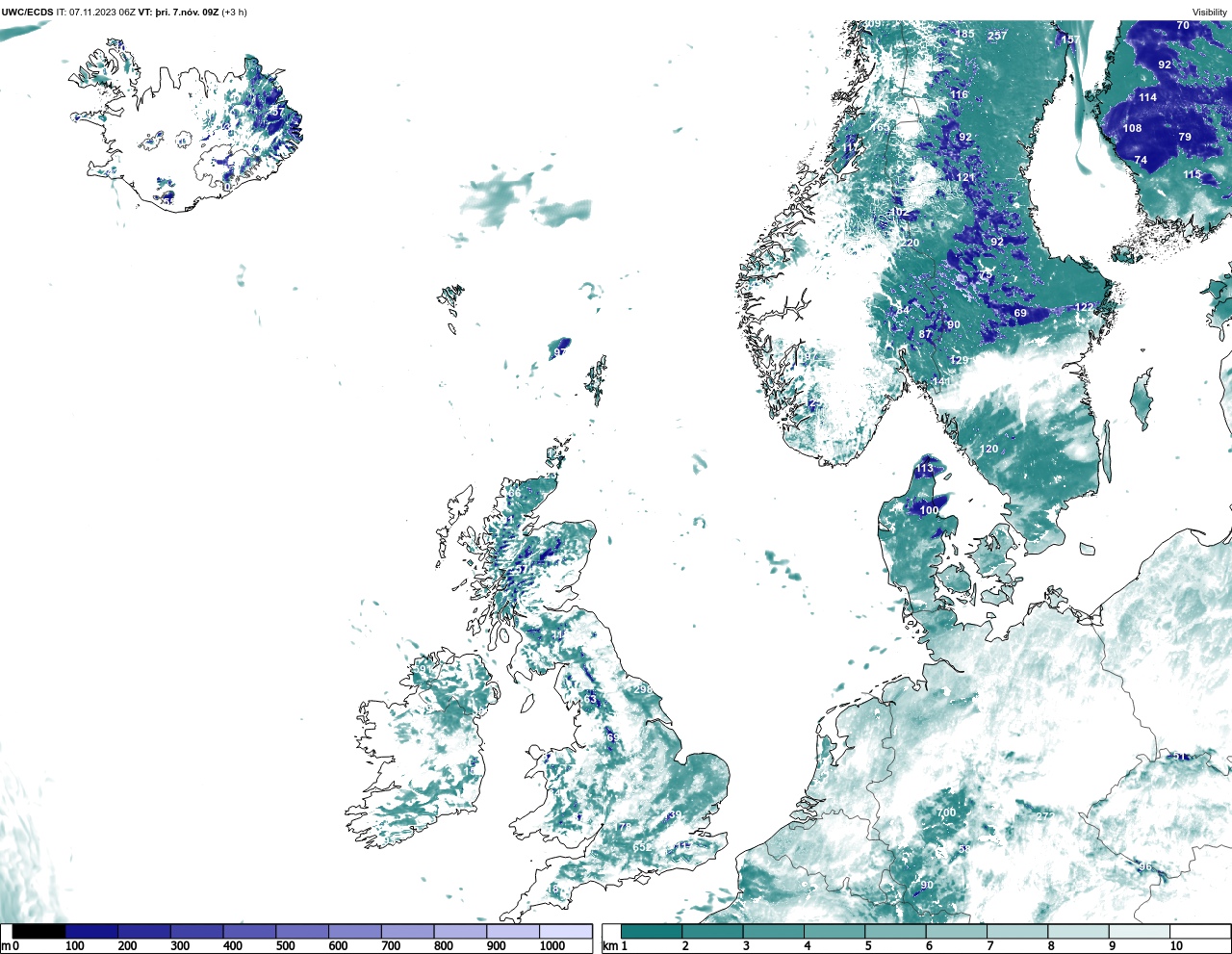Click the '122' value near Stockholm

click(x=1085, y=307)
